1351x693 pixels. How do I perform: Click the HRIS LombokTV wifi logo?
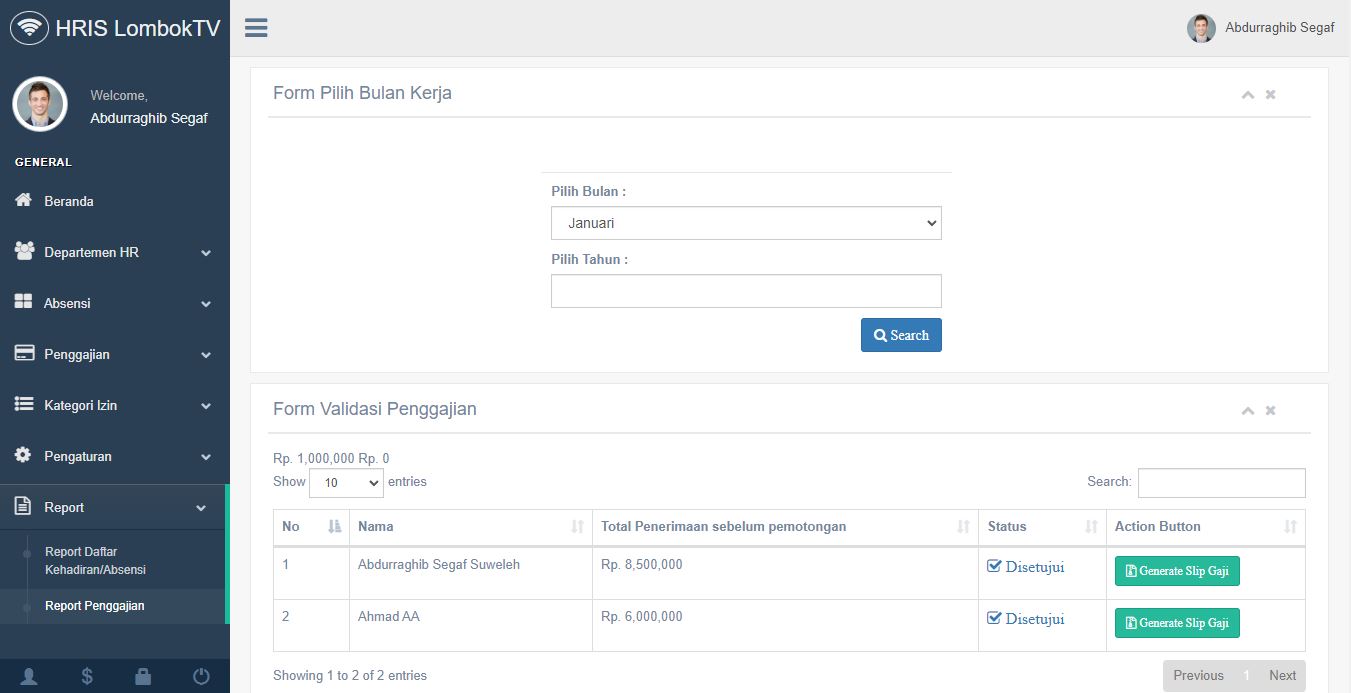click(30, 28)
